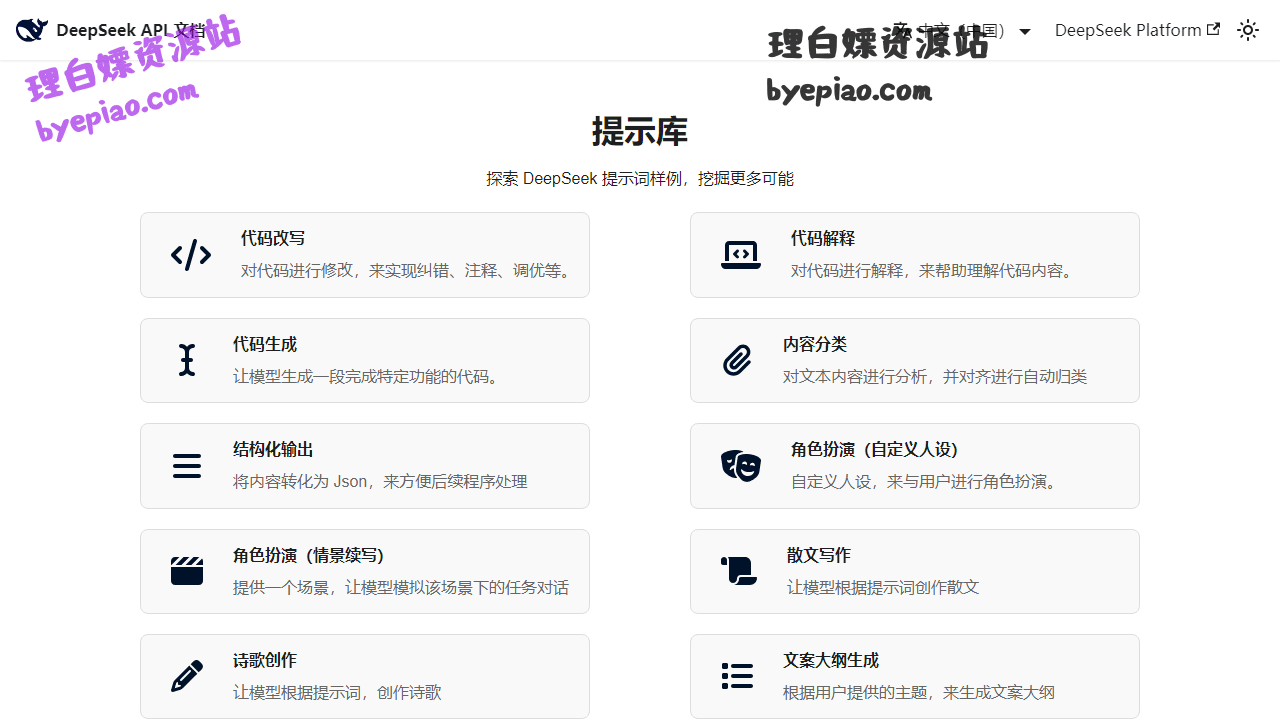Open the 代码生成 card title
1280x720 pixels.
pyautogui.click(x=265, y=344)
